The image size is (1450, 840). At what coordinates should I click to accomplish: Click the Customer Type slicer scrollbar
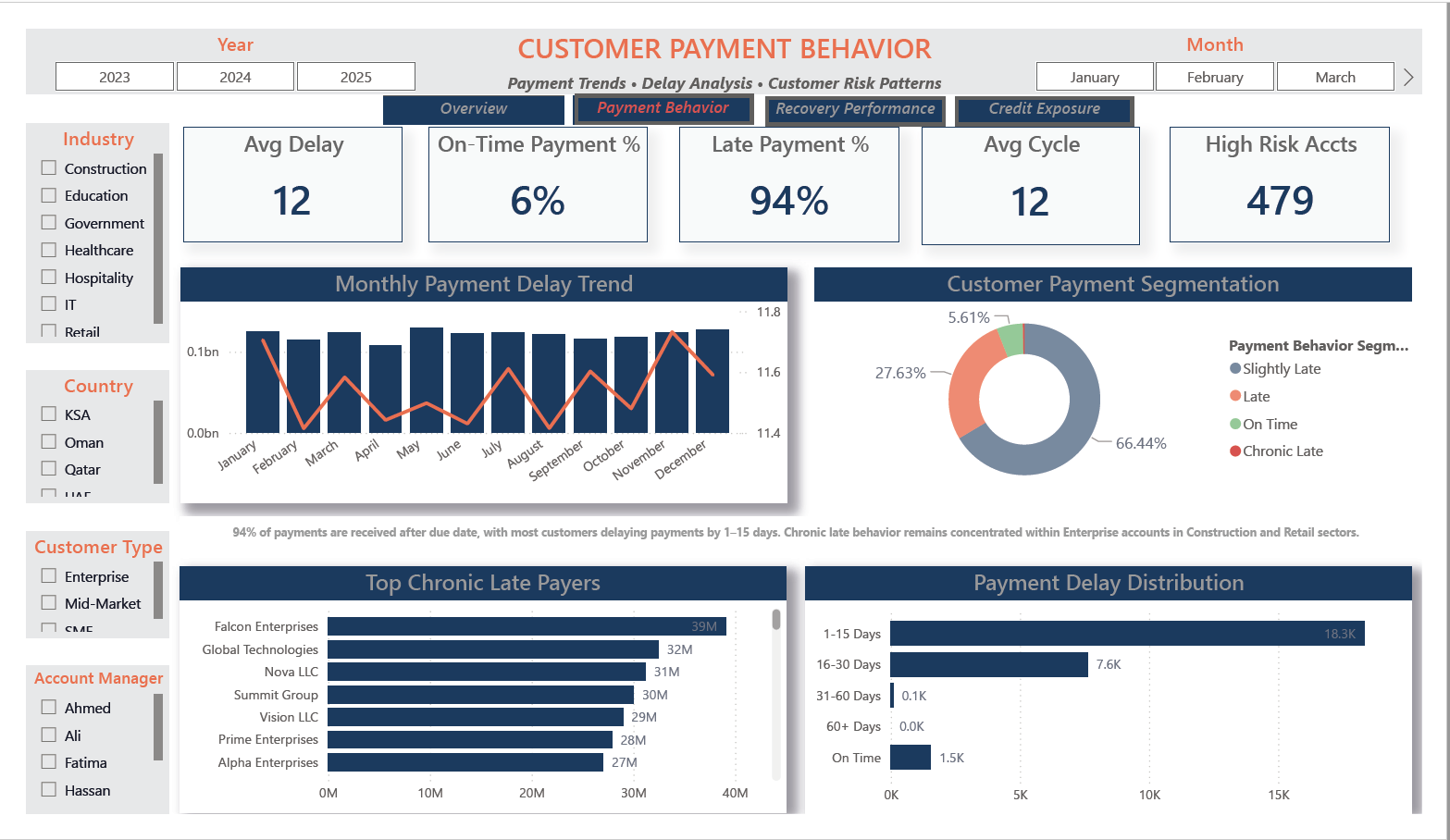[x=158, y=590]
